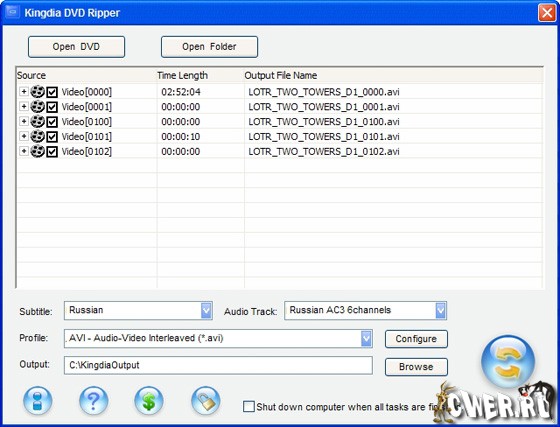Expand the Video[0001] tree node
The height and width of the screenshot is (427, 560).
pyautogui.click(x=24, y=106)
